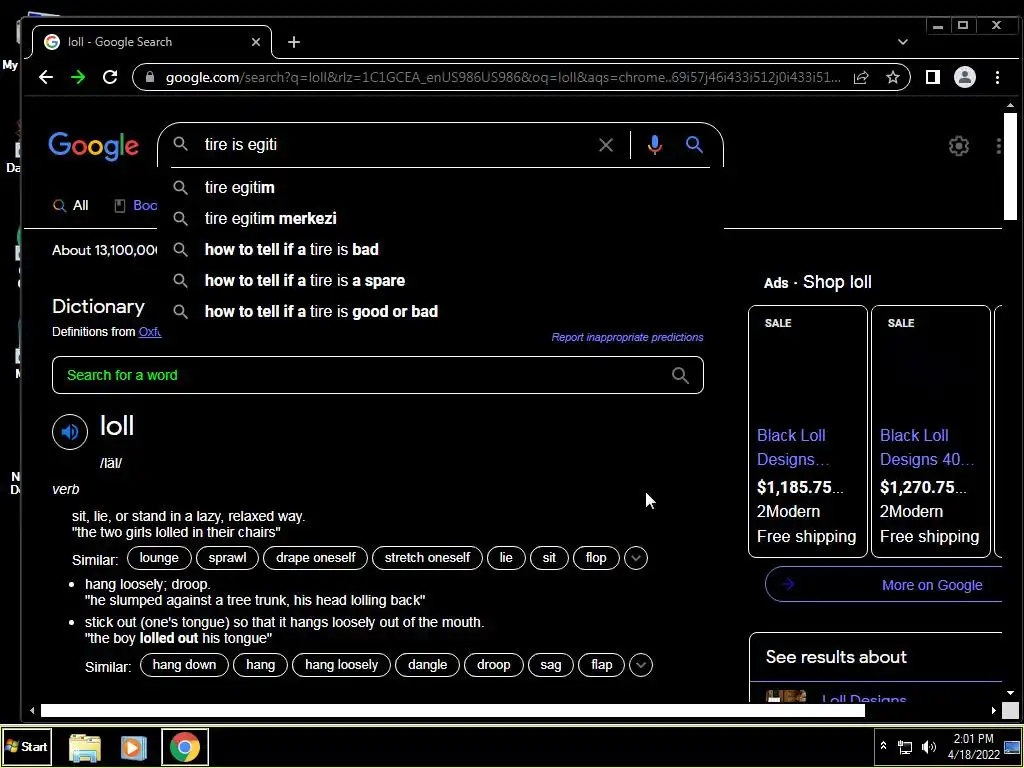The height and width of the screenshot is (768, 1024).
Task: Open the Windows Start menu
Action: point(27,746)
